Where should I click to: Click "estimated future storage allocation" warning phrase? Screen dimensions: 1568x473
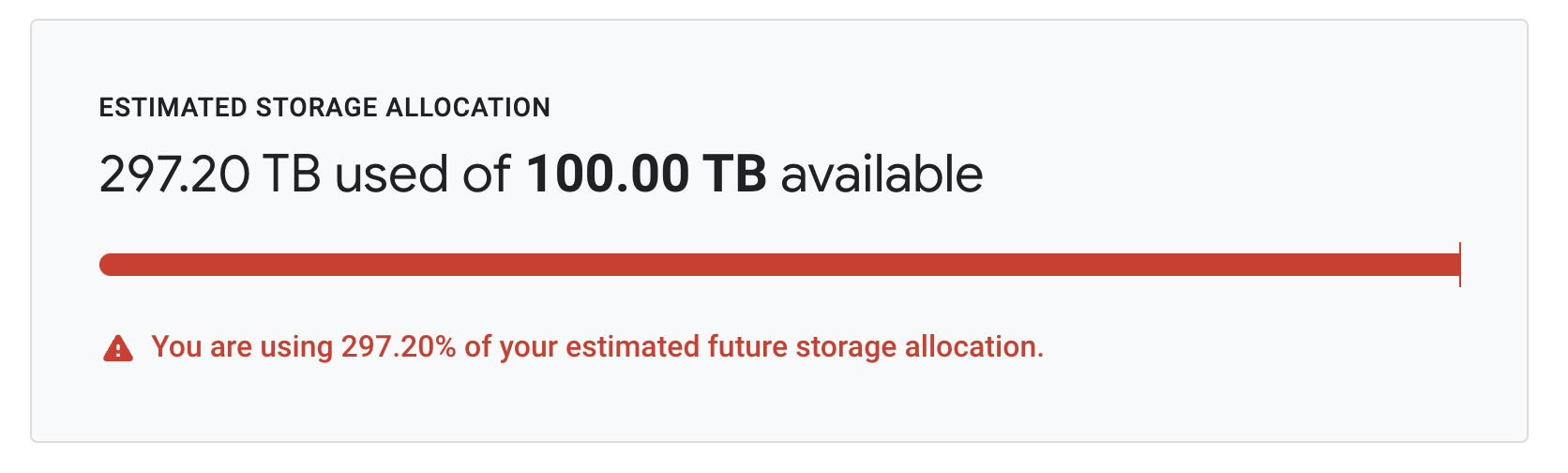(804, 347)
